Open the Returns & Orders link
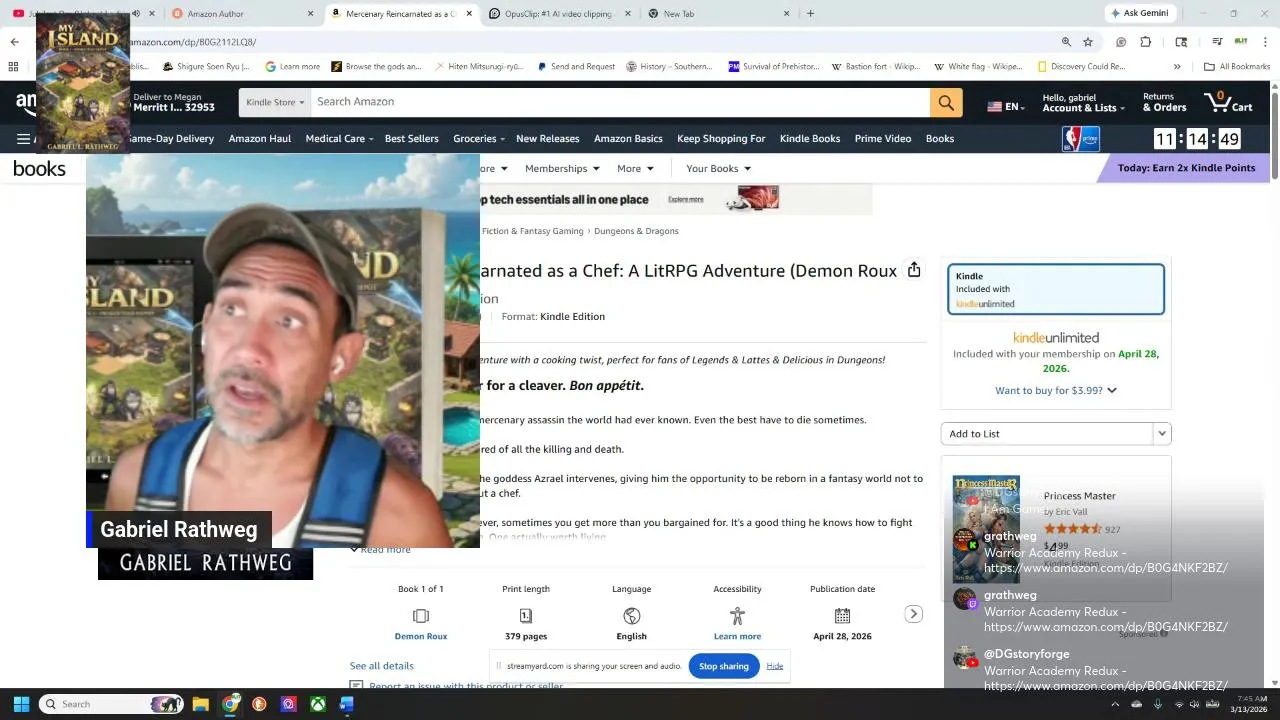Screen dimensions: 1280x720 point(1164,102)
